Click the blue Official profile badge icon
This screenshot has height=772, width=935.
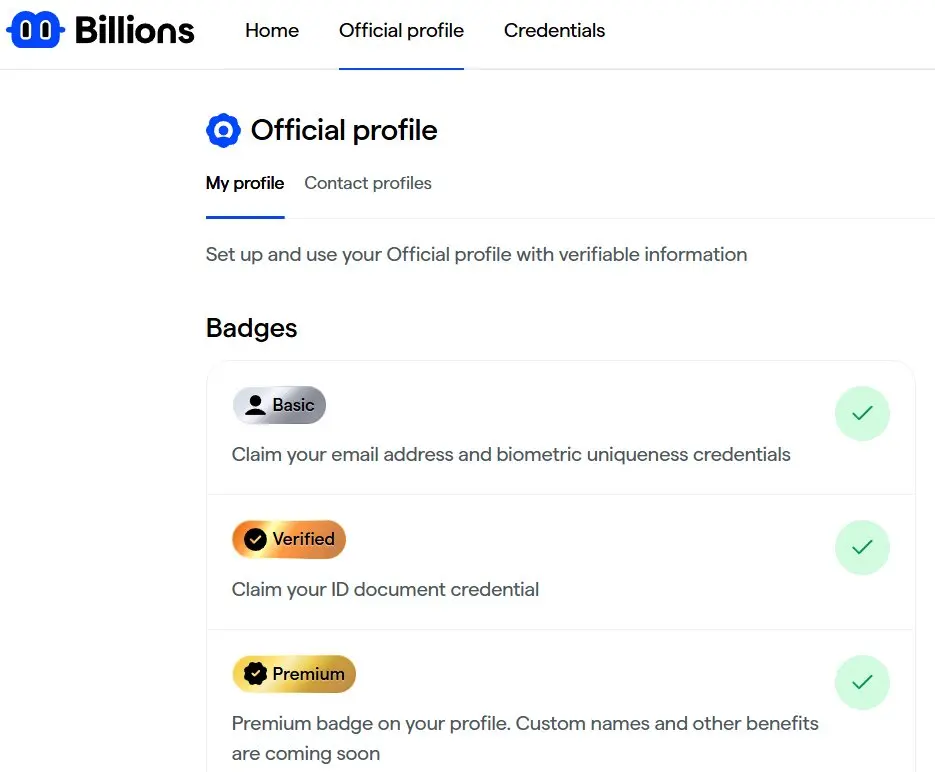(223, 130)
